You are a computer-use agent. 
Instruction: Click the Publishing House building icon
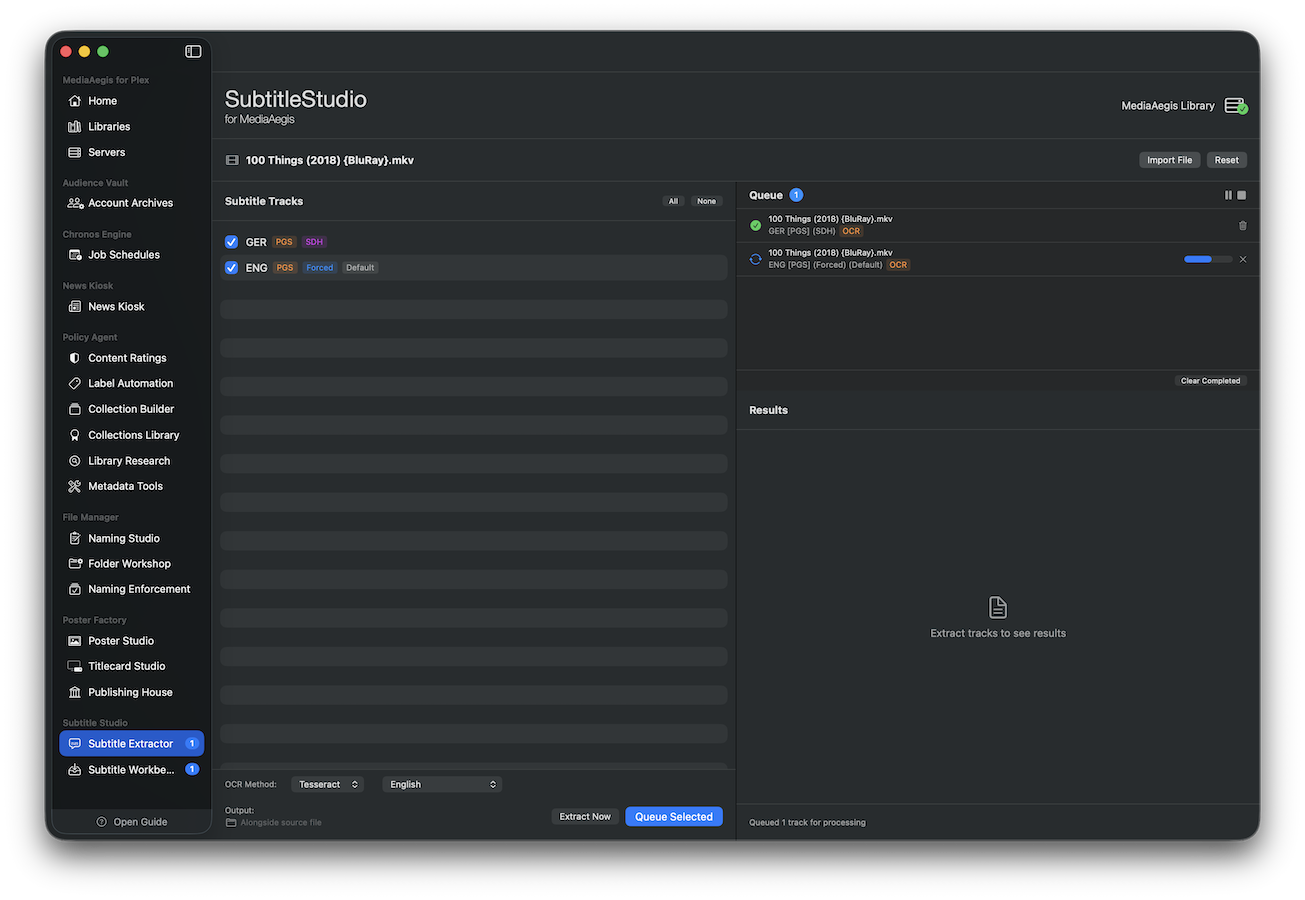coord(74,692)
